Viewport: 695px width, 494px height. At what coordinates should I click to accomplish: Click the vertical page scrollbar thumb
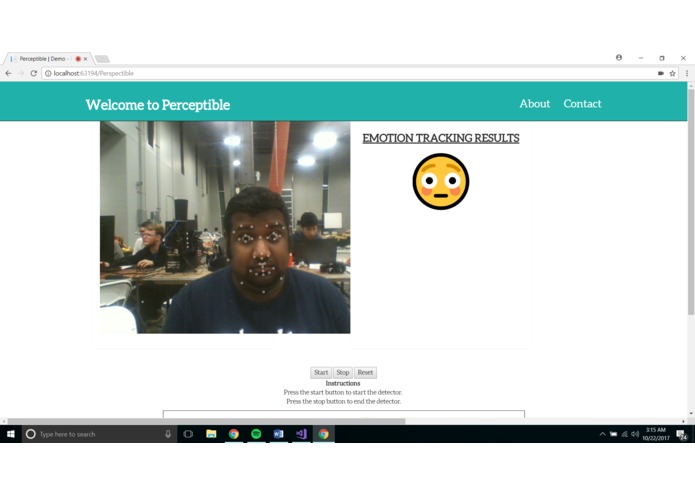[691, 202]
